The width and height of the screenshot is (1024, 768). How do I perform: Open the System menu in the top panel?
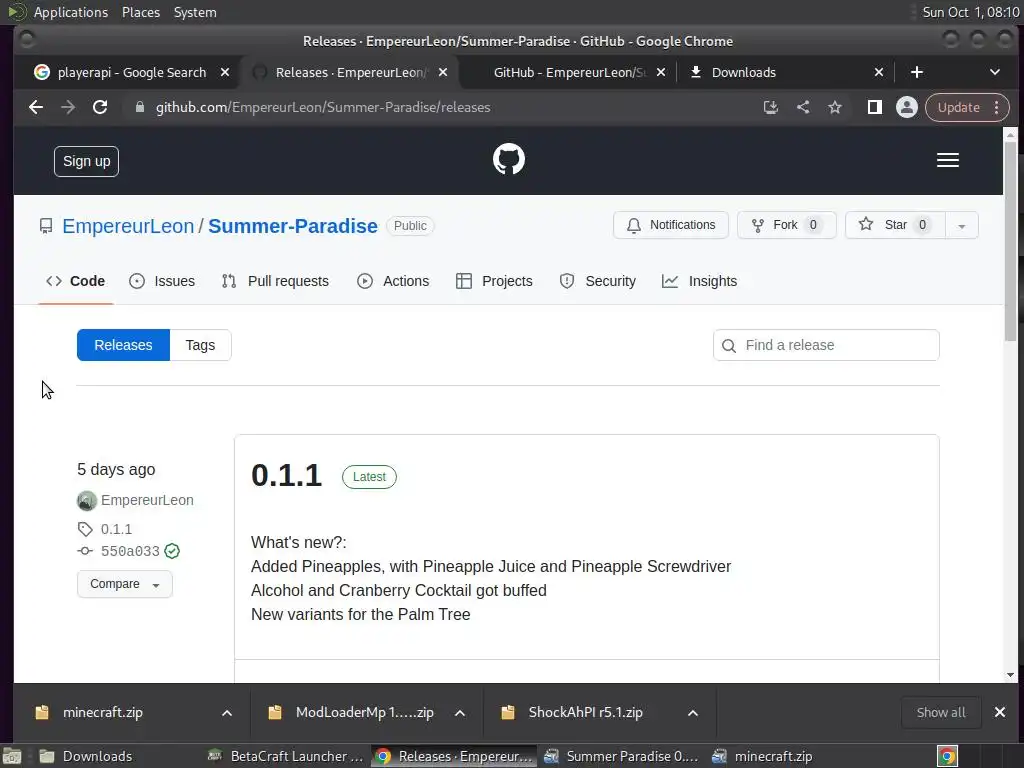click(x=195, y=12)
